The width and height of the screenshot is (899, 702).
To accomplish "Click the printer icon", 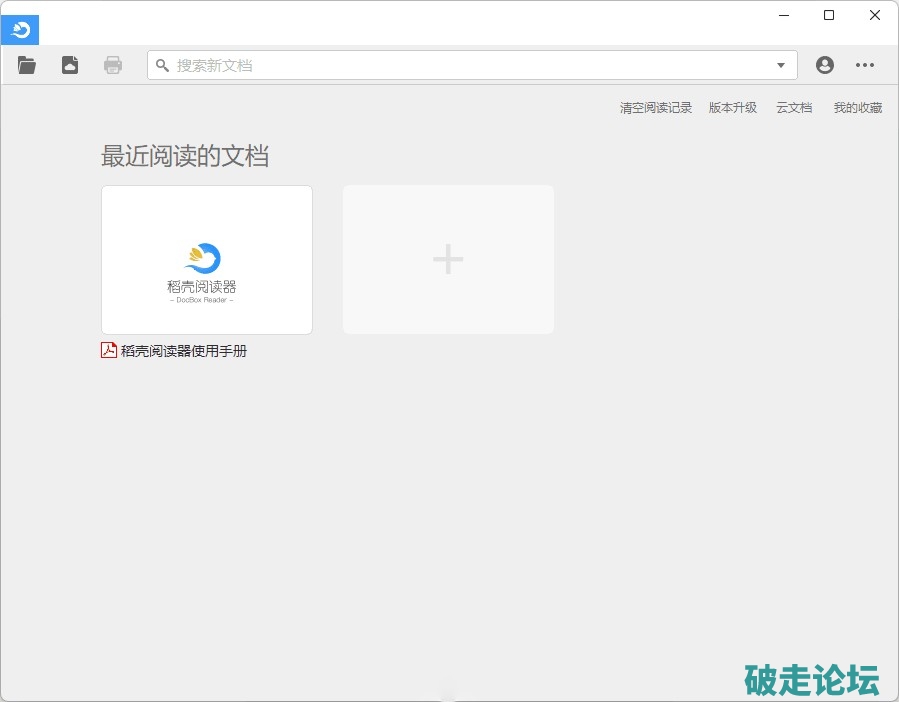I will pyautogui.click(x=113, y=65).
